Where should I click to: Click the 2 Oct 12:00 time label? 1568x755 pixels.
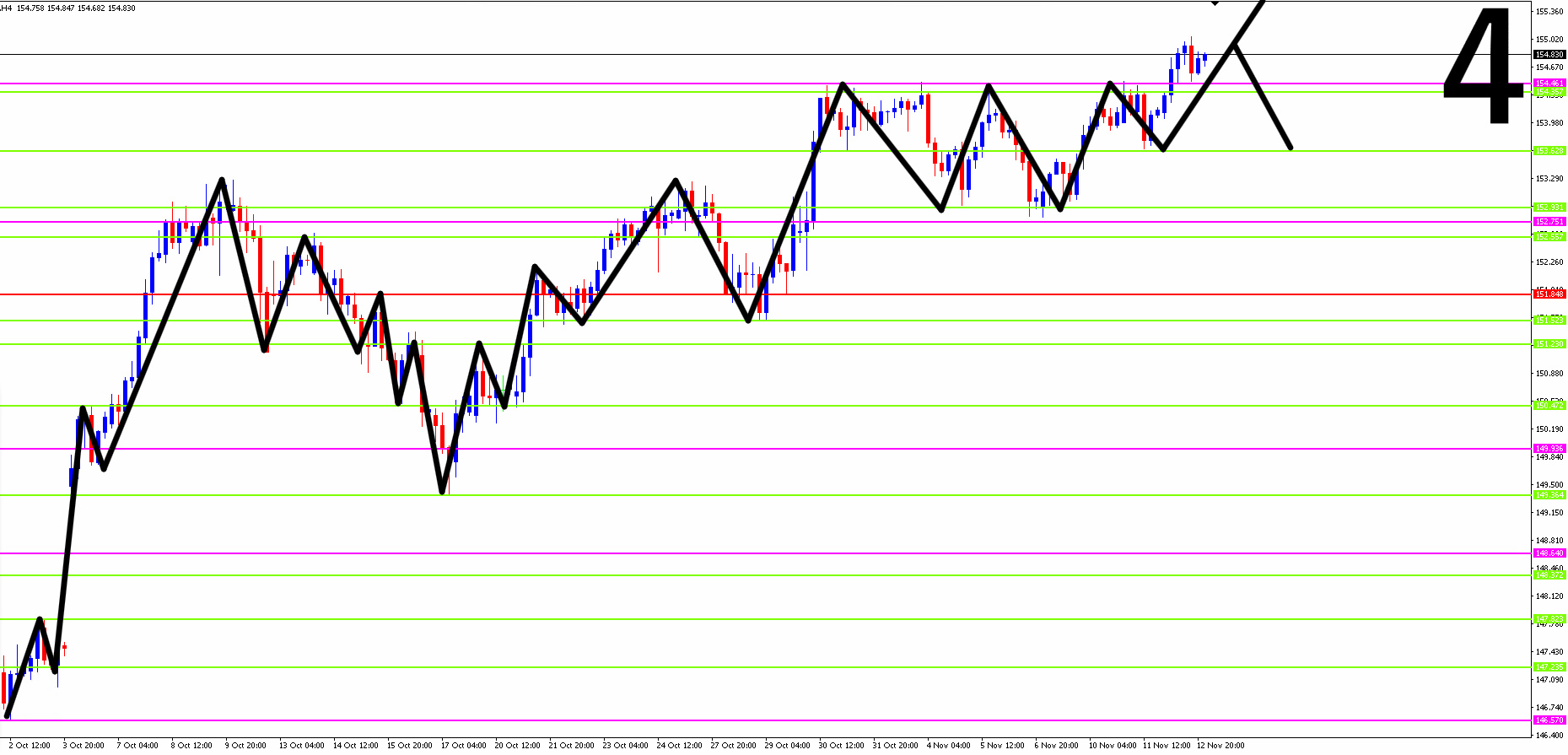click(30, 746)
